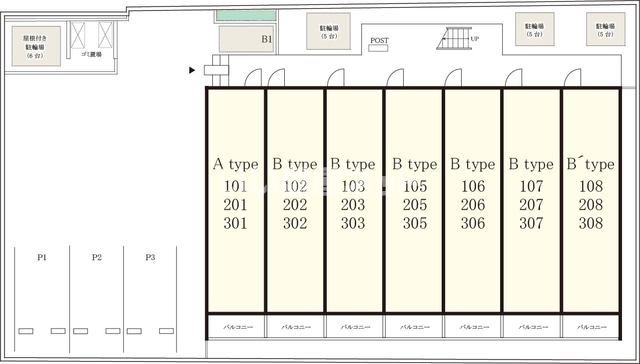Click the A type label

tap(236, 164)
